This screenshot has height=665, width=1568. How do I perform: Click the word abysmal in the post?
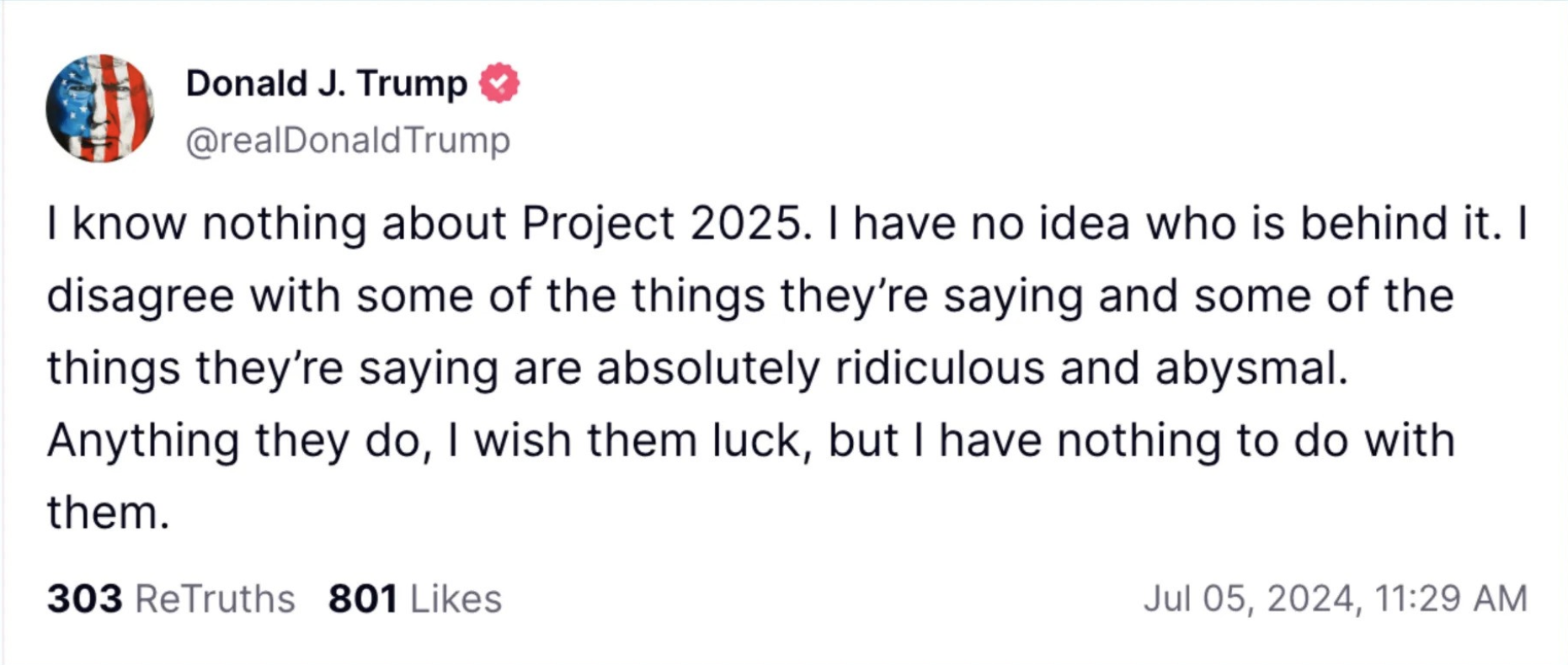click(1251, 369)
